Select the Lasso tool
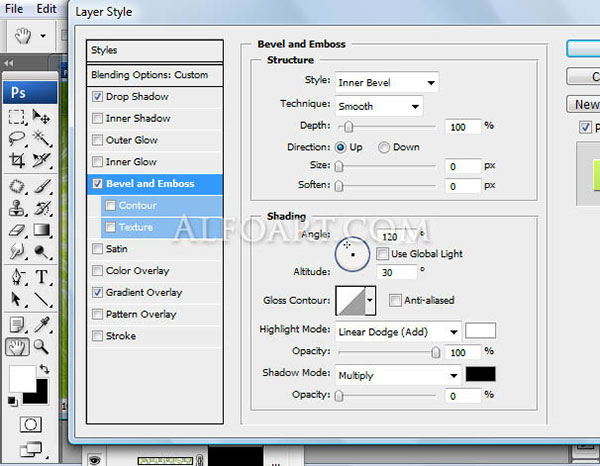Screen dimensions: 600x466 [16, 138]
